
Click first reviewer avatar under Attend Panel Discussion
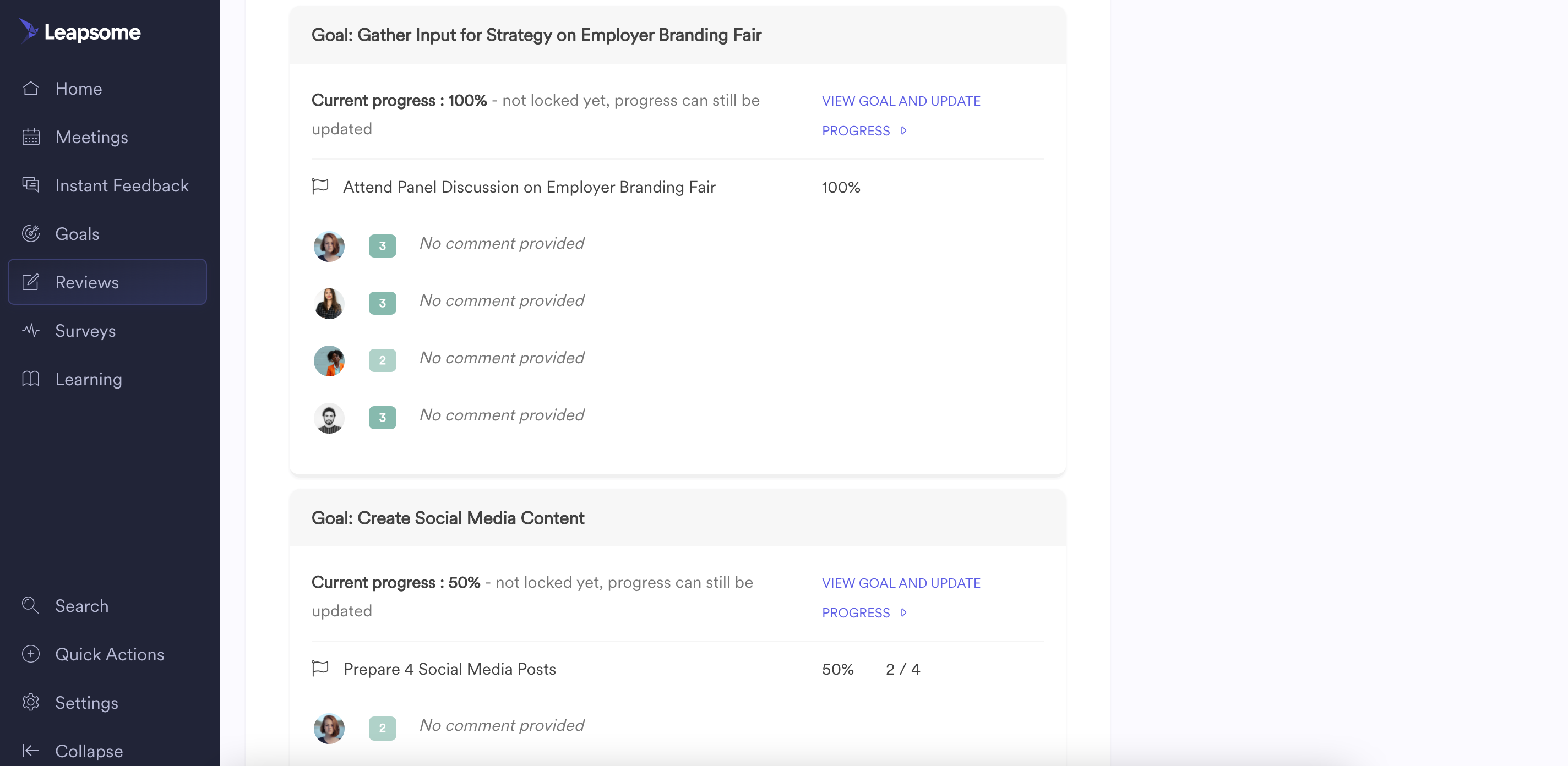pos(329,247)
